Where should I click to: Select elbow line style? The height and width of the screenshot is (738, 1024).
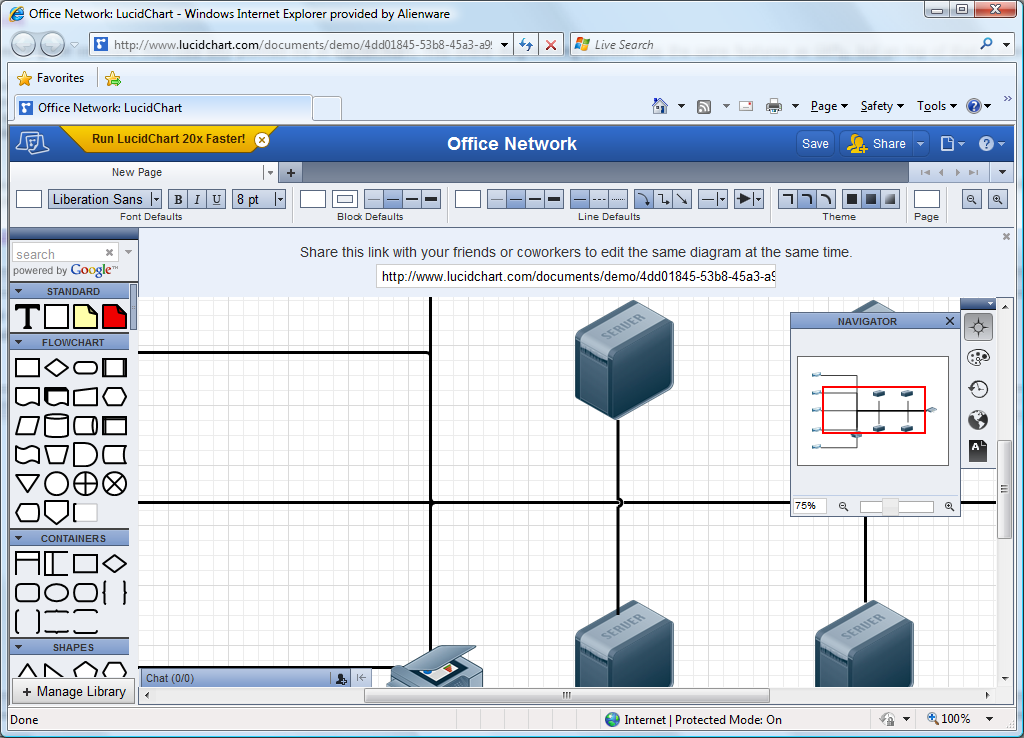pyautogui.click(x=663, y=199)
